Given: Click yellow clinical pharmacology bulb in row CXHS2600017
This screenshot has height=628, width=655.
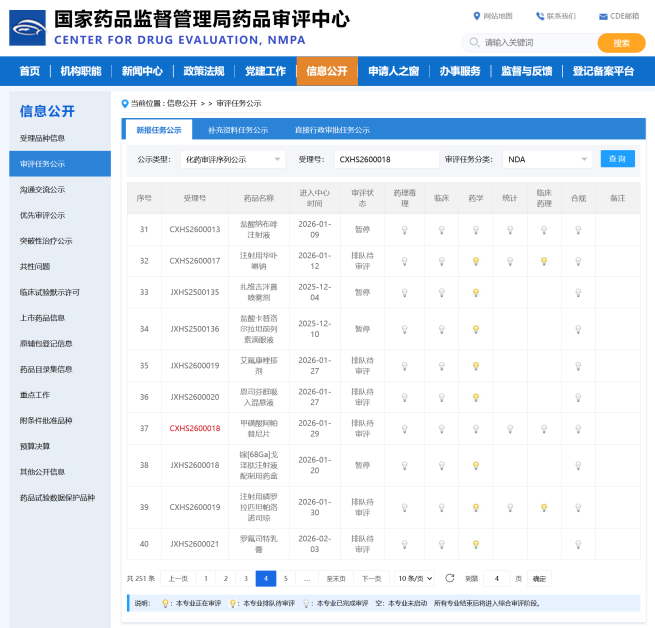Looking at the screenshot, I should (x=544, y=261).
